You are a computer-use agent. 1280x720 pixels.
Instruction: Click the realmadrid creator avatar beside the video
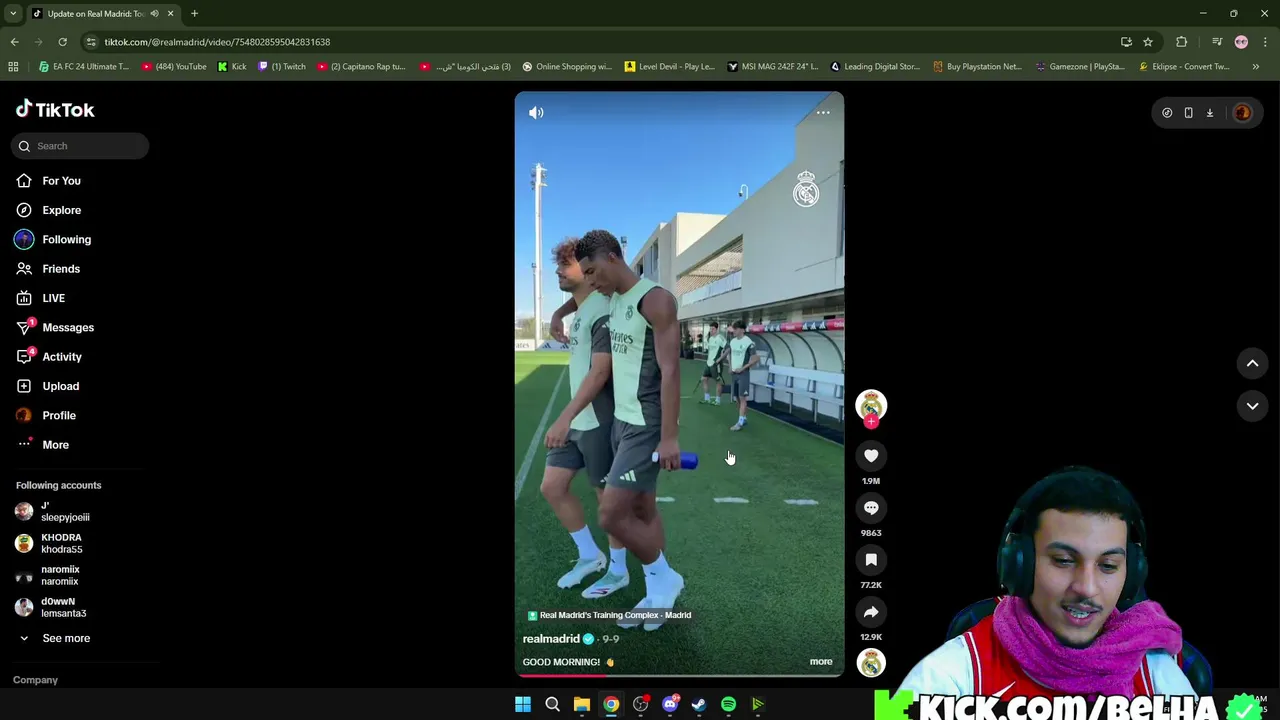pos(871,404)
